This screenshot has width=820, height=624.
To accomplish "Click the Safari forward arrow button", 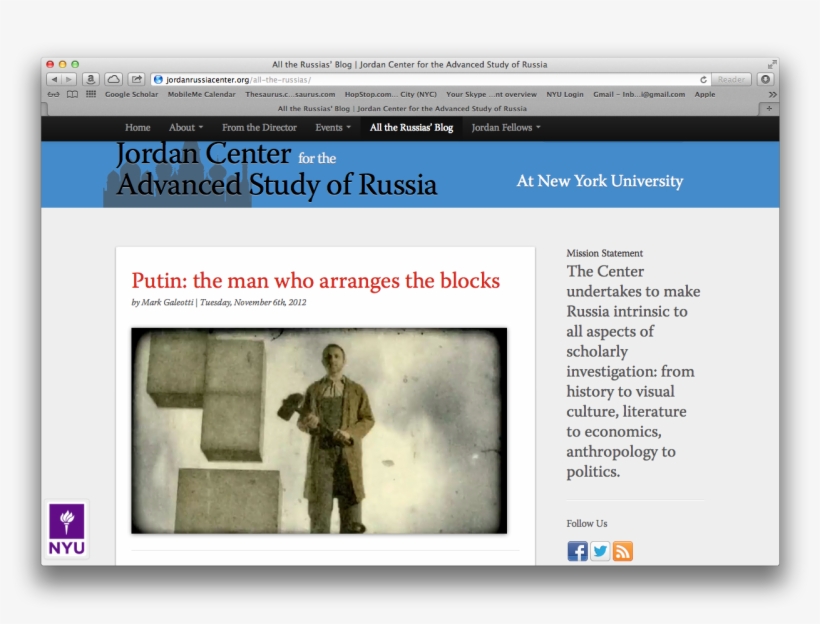I will (69, 80).
